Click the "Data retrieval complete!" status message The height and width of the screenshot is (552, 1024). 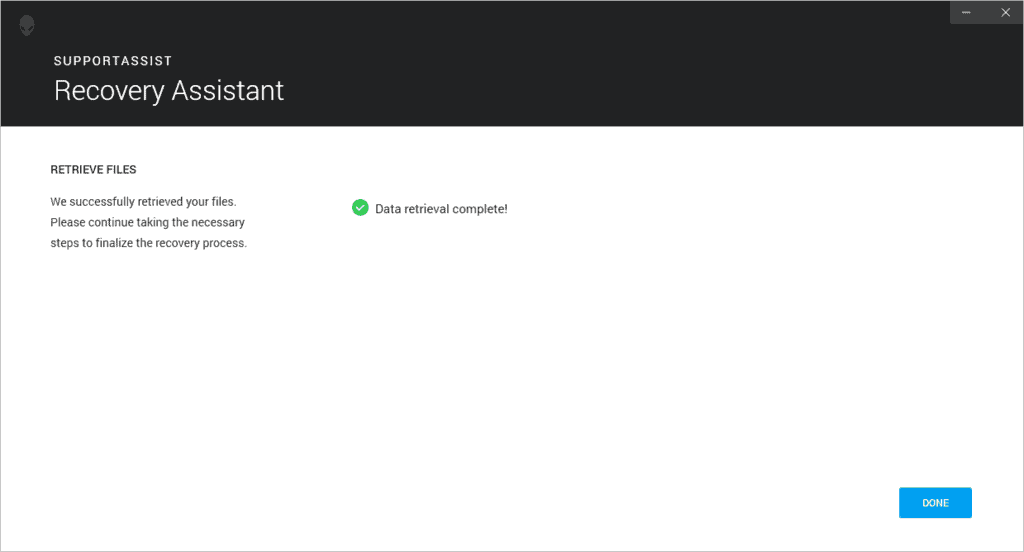point(441,209)
